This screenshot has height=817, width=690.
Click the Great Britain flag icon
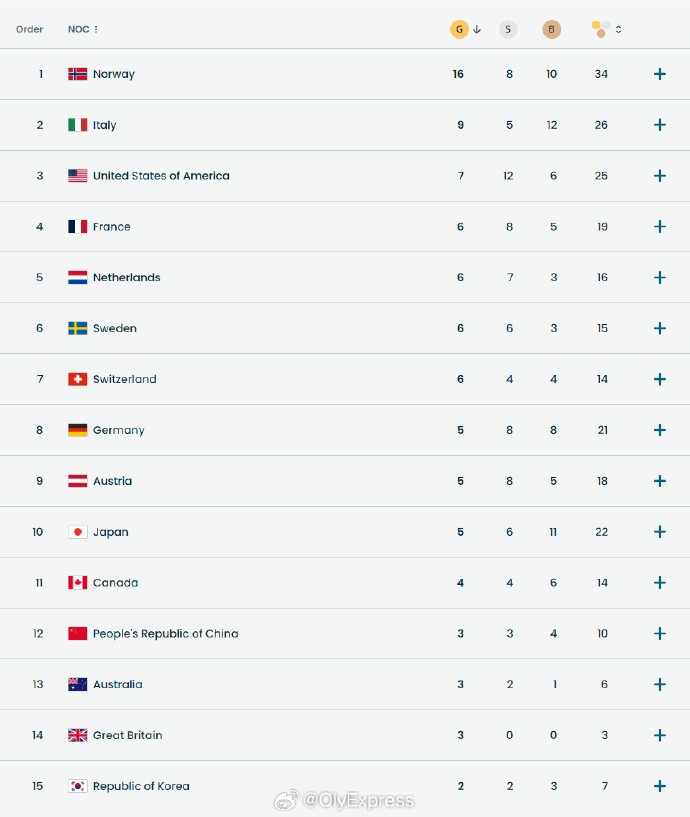coord(78,735)
